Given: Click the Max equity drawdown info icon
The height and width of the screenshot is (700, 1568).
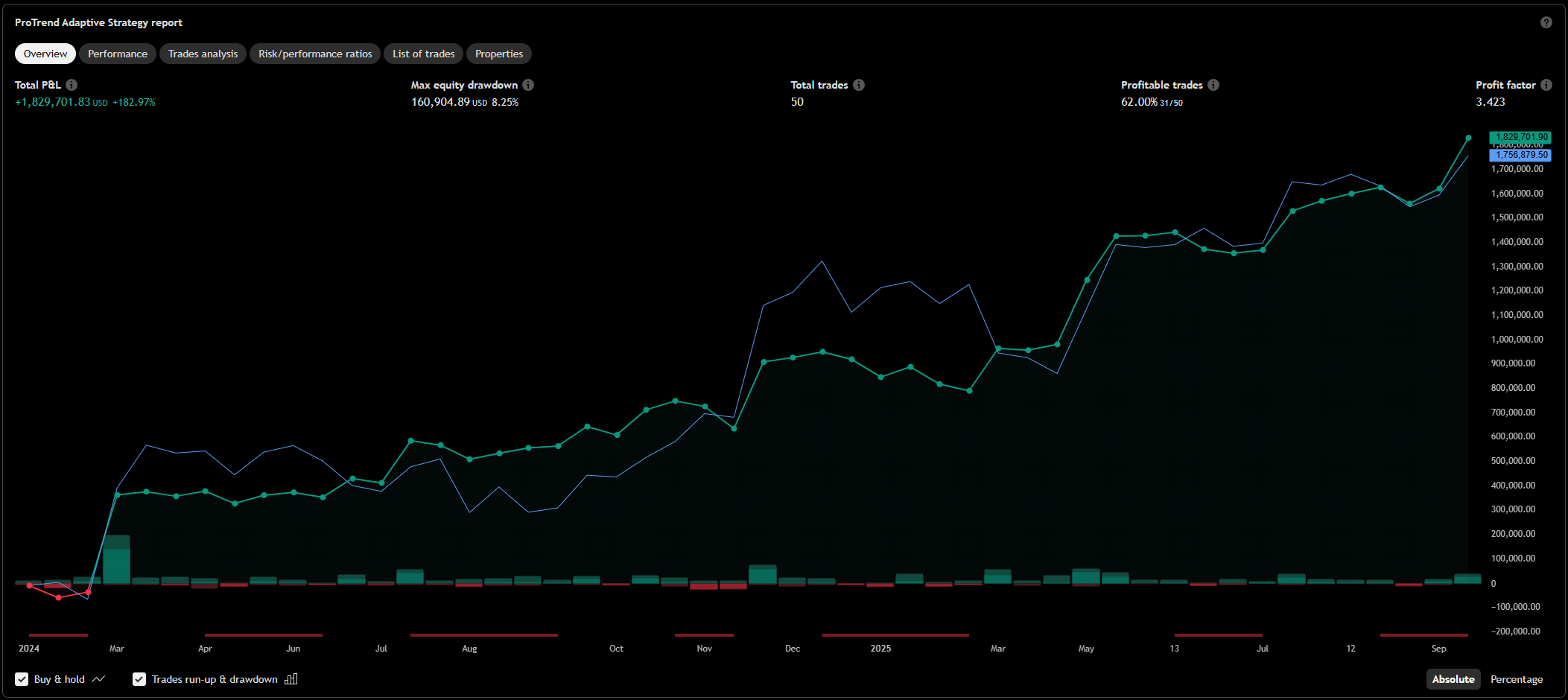Looking at the screenshot, I should point(529,85).
